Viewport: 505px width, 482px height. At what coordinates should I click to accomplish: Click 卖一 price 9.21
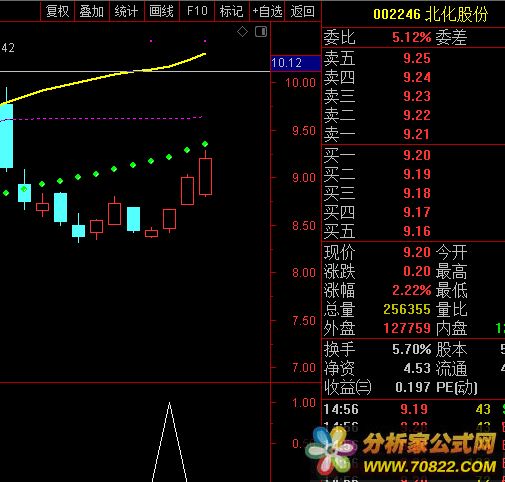417,134
